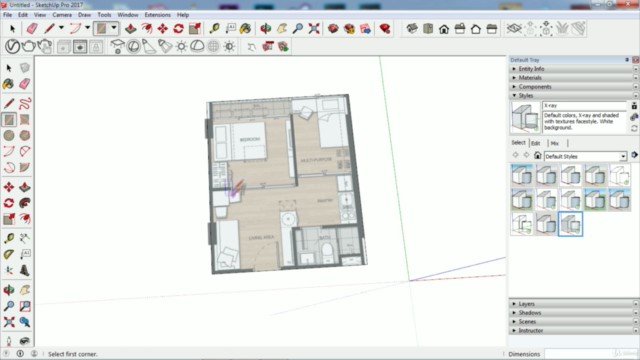
Task: Click Update Style with changes button
Action: pyautogui.click(x=634, y=128)
